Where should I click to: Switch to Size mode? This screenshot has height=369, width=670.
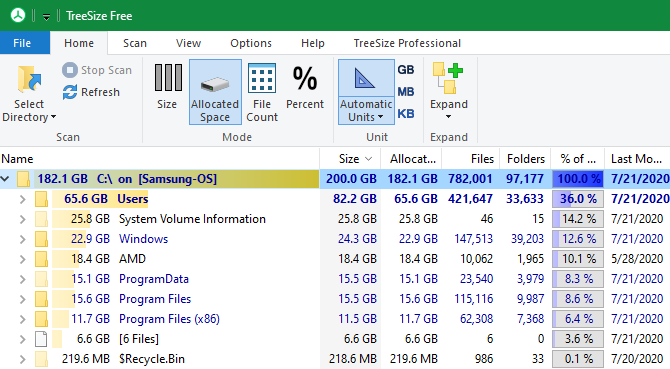[167, 87]
